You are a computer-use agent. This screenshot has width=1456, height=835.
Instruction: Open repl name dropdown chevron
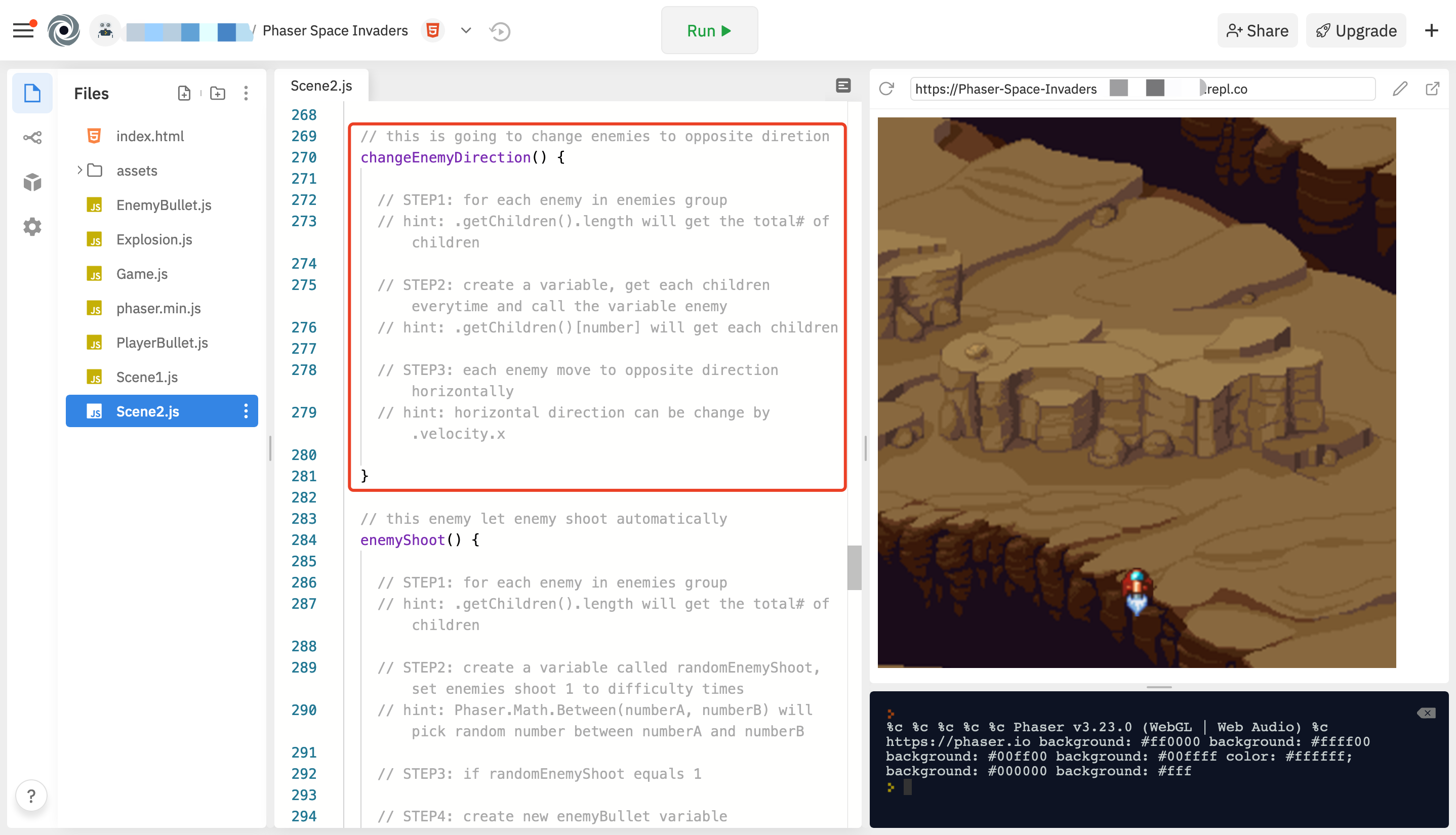(x=466, y=30)
